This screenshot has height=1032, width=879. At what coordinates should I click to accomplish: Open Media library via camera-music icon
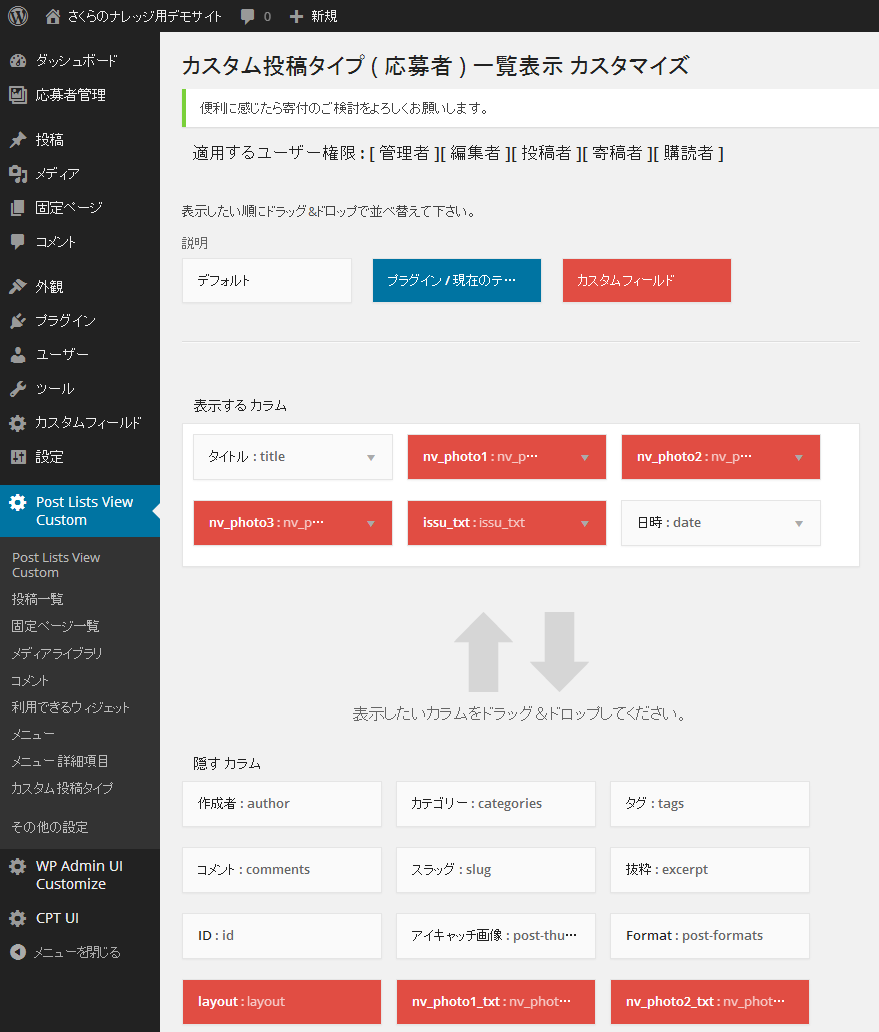point(18,174)
